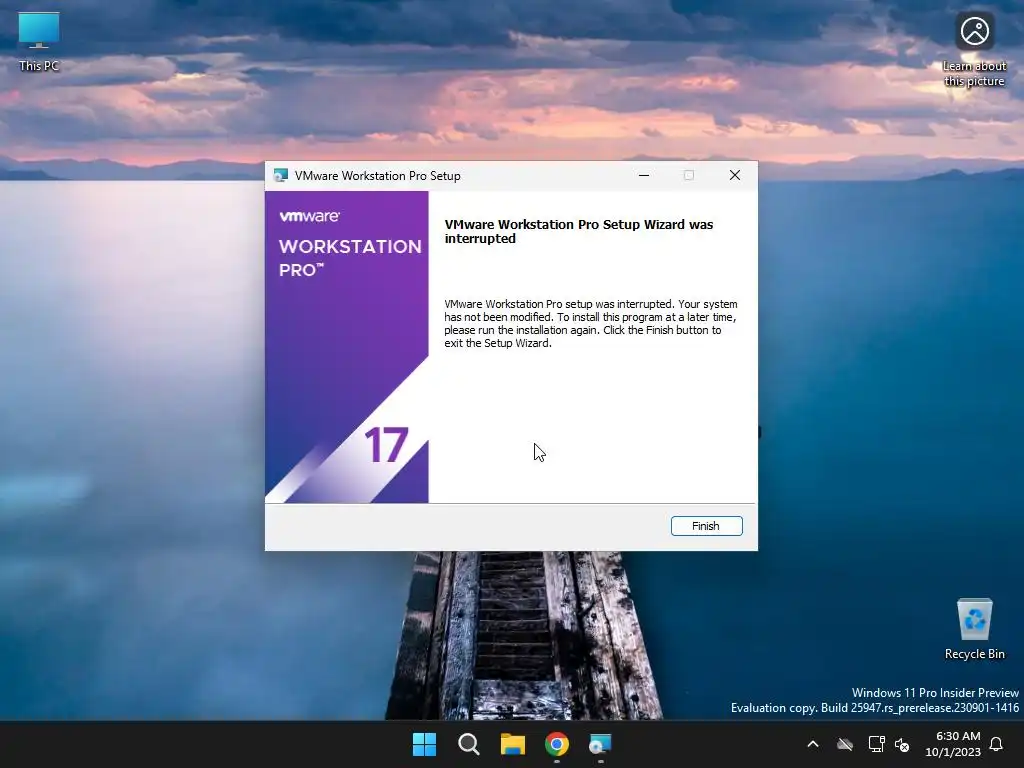Show hidden system tray icons
Viewport: 1024px width, 768px height.
[813, 744]
